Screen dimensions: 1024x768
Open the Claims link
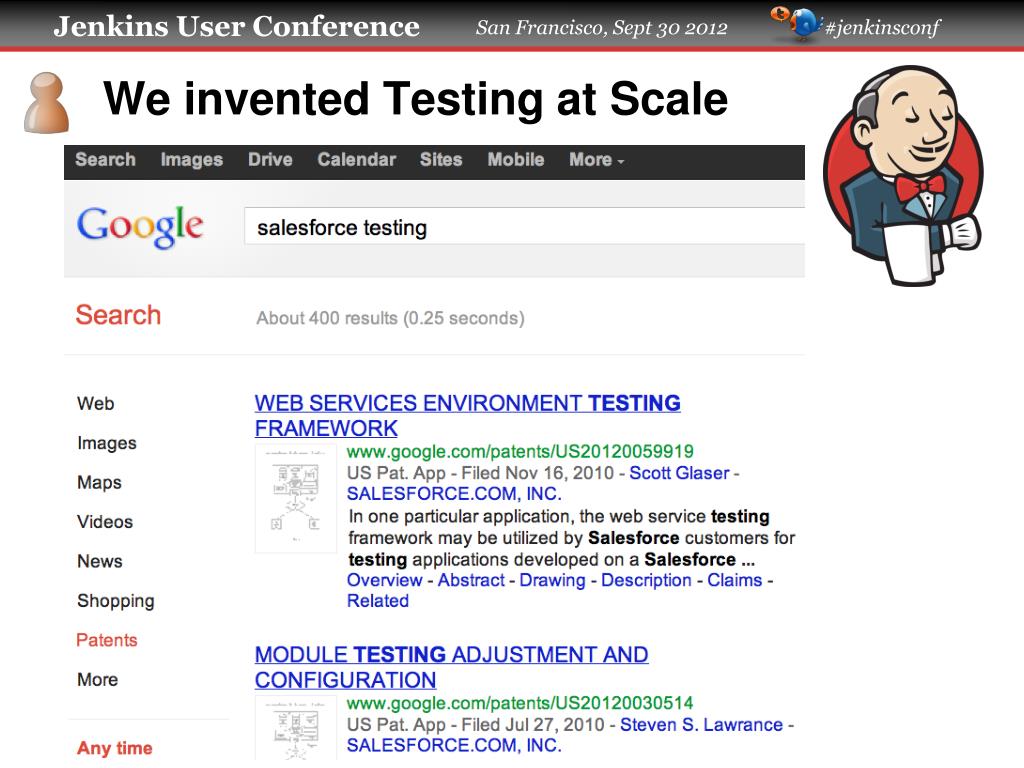[x=735, y=580]
